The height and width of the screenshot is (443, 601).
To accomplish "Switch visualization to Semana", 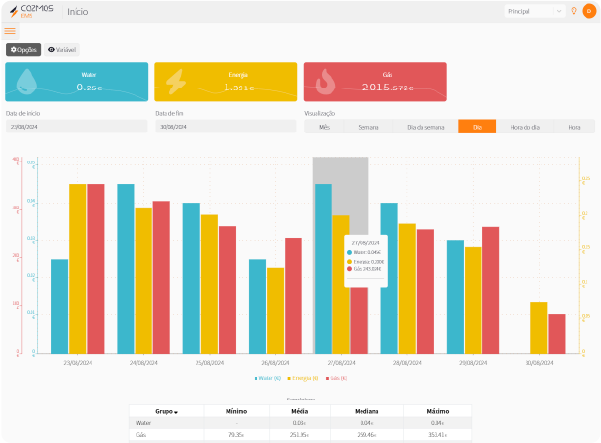I will (368, 127).
